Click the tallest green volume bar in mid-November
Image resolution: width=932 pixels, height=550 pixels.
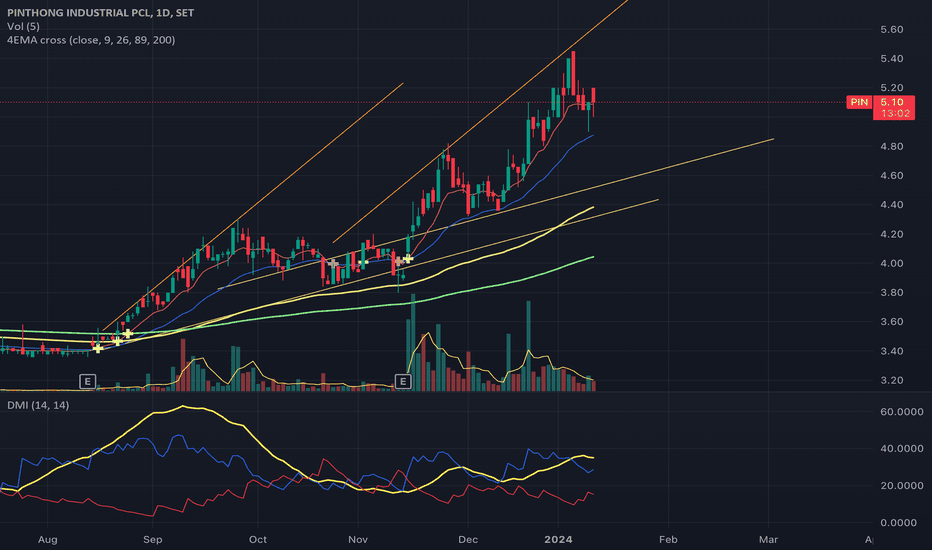[x=413, y=342]
